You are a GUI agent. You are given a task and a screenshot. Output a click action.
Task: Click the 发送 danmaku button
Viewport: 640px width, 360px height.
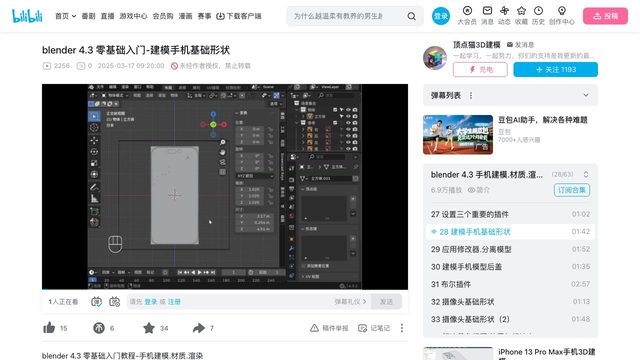click(386, 302)
